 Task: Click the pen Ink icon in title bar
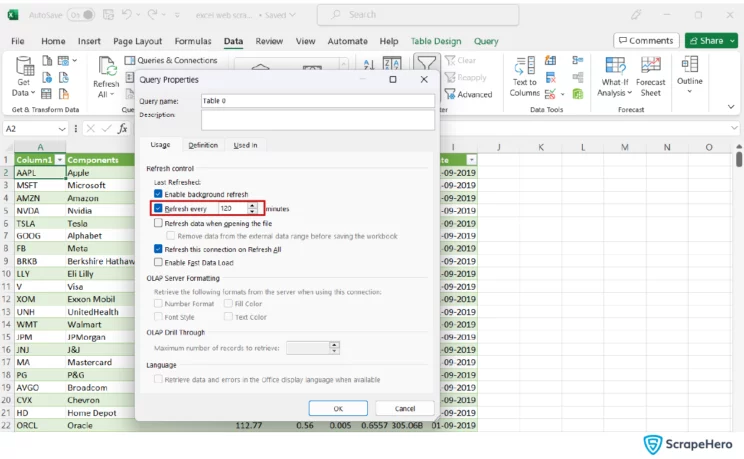(x=636, y=15)
